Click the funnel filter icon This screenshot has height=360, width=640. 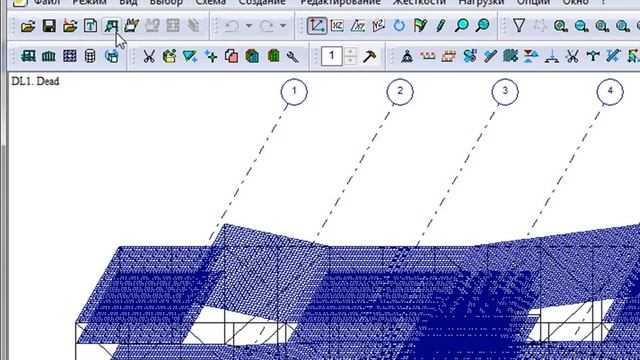519,26
